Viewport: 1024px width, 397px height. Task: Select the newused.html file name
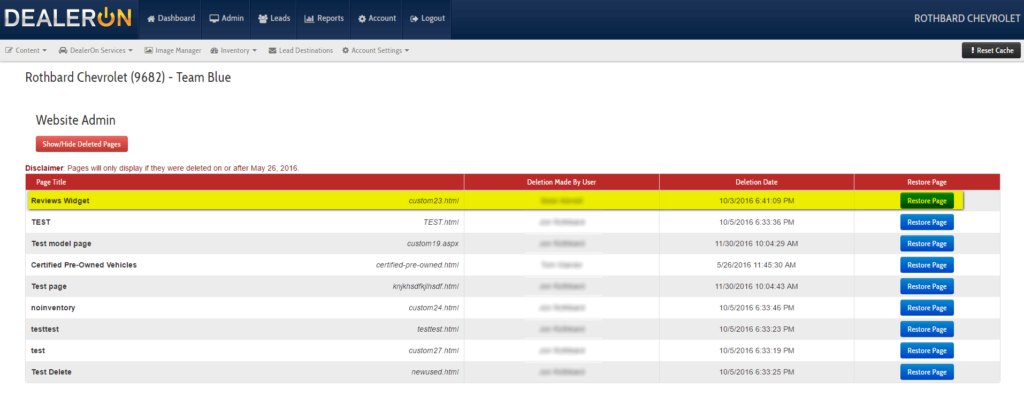435,372
